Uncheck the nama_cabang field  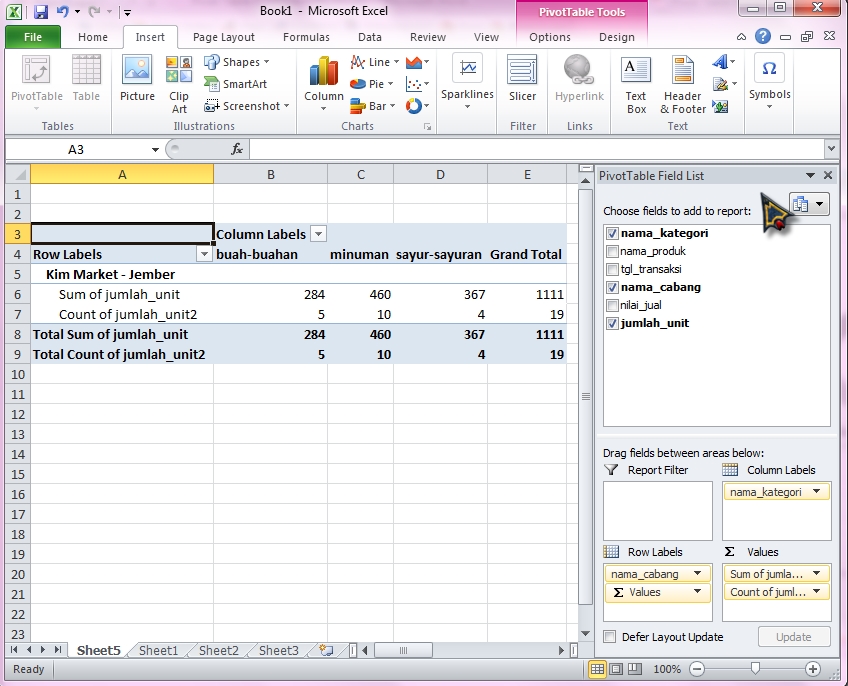[613, 286]
